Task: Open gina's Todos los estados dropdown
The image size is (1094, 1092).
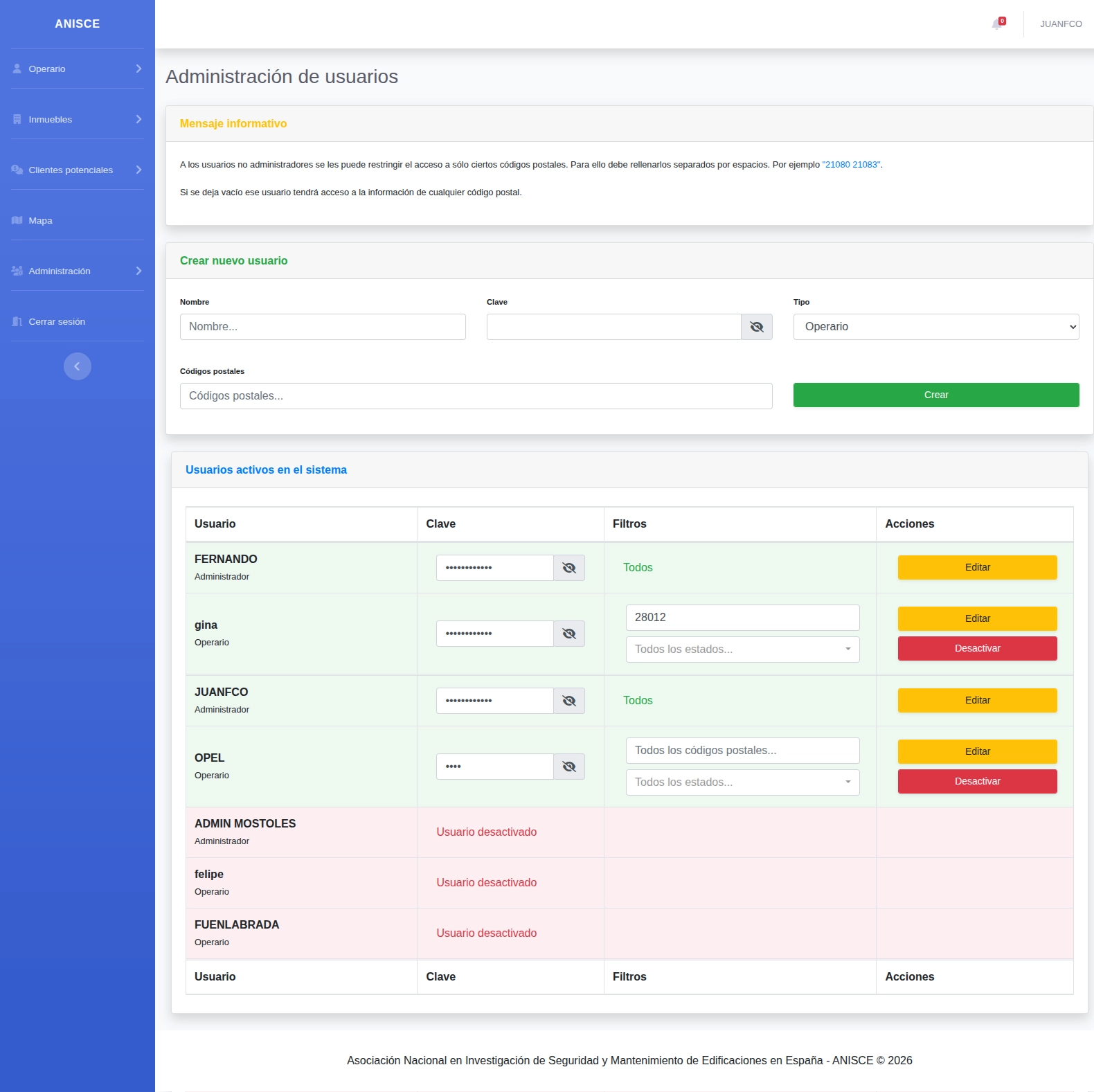Action: [743, 650]
